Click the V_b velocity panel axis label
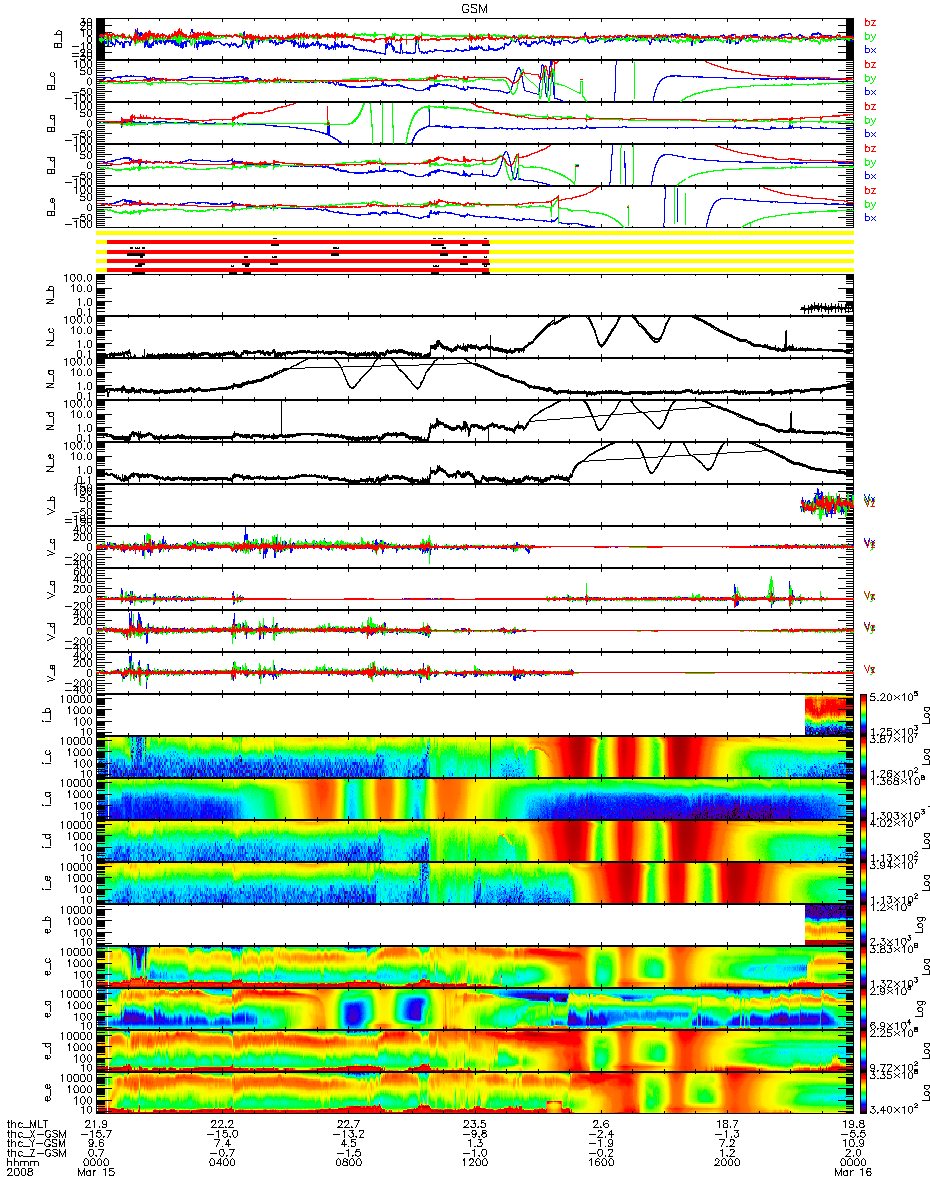Viewport: 930px width, 1200px height. [50, 504]
